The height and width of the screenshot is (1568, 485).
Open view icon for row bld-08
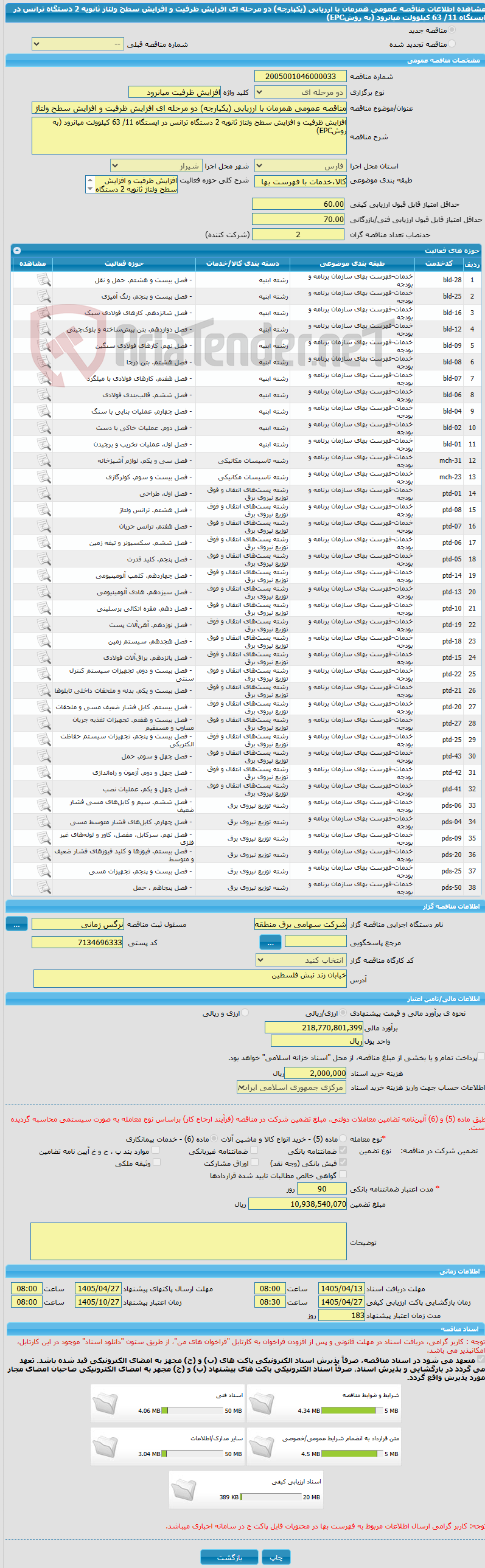(x=43, y=361)
